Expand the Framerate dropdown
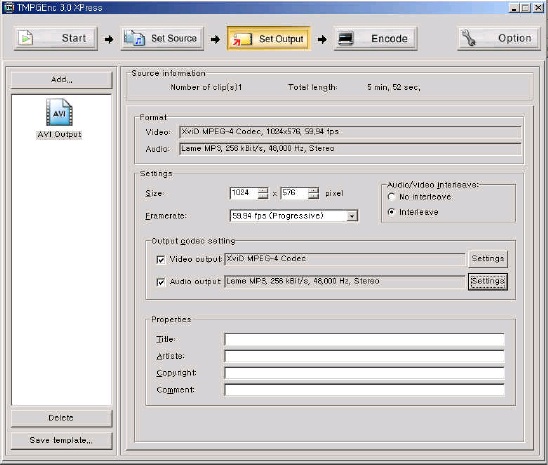 352,216
